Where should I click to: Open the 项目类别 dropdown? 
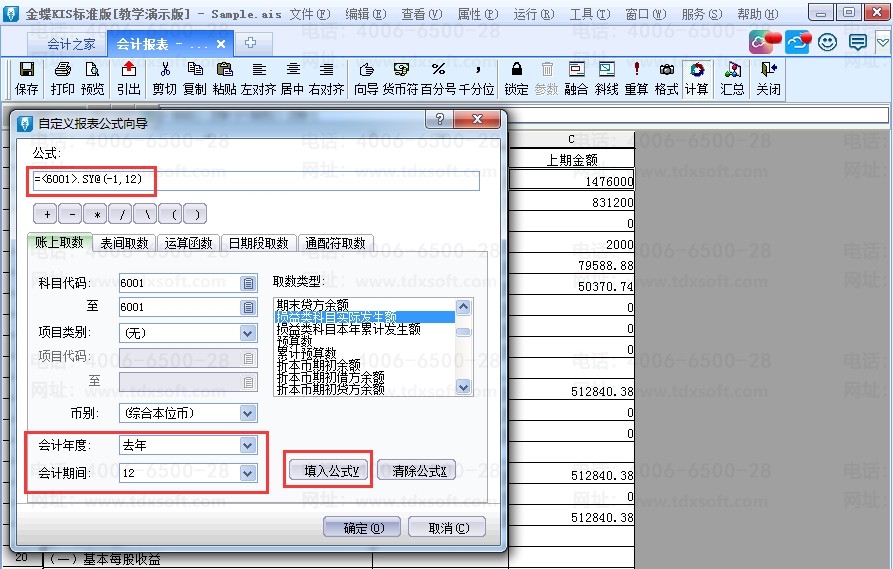coord(248,333)
